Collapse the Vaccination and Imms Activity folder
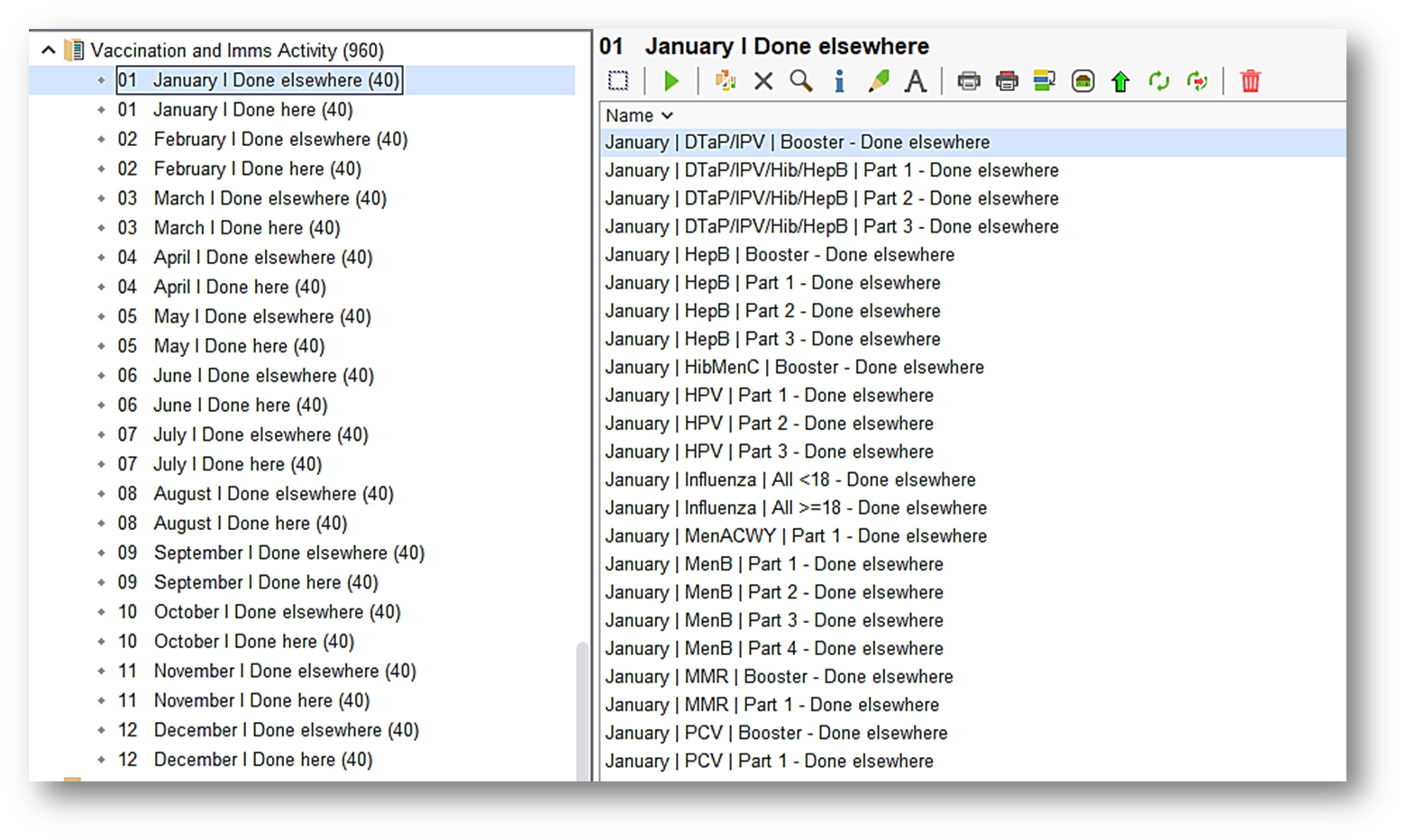Image resolution: width=1405 pixels, height=840 pixels. pyautogui.click(x=49, y=50)
